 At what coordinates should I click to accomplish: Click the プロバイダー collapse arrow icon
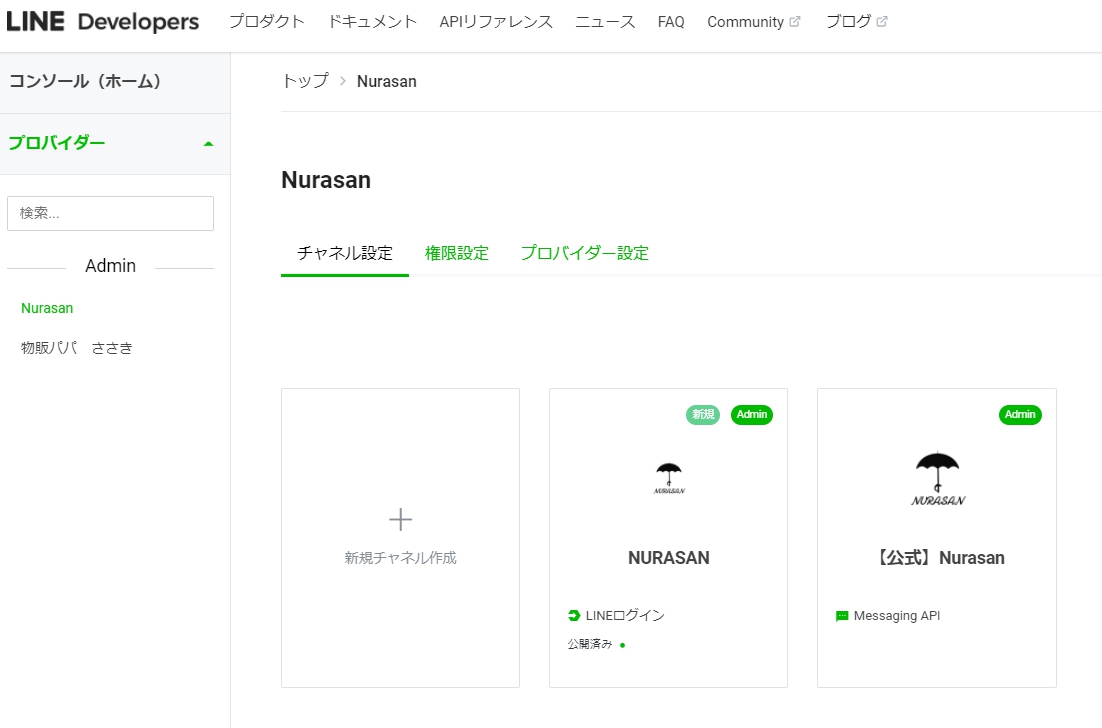point(208,144)
